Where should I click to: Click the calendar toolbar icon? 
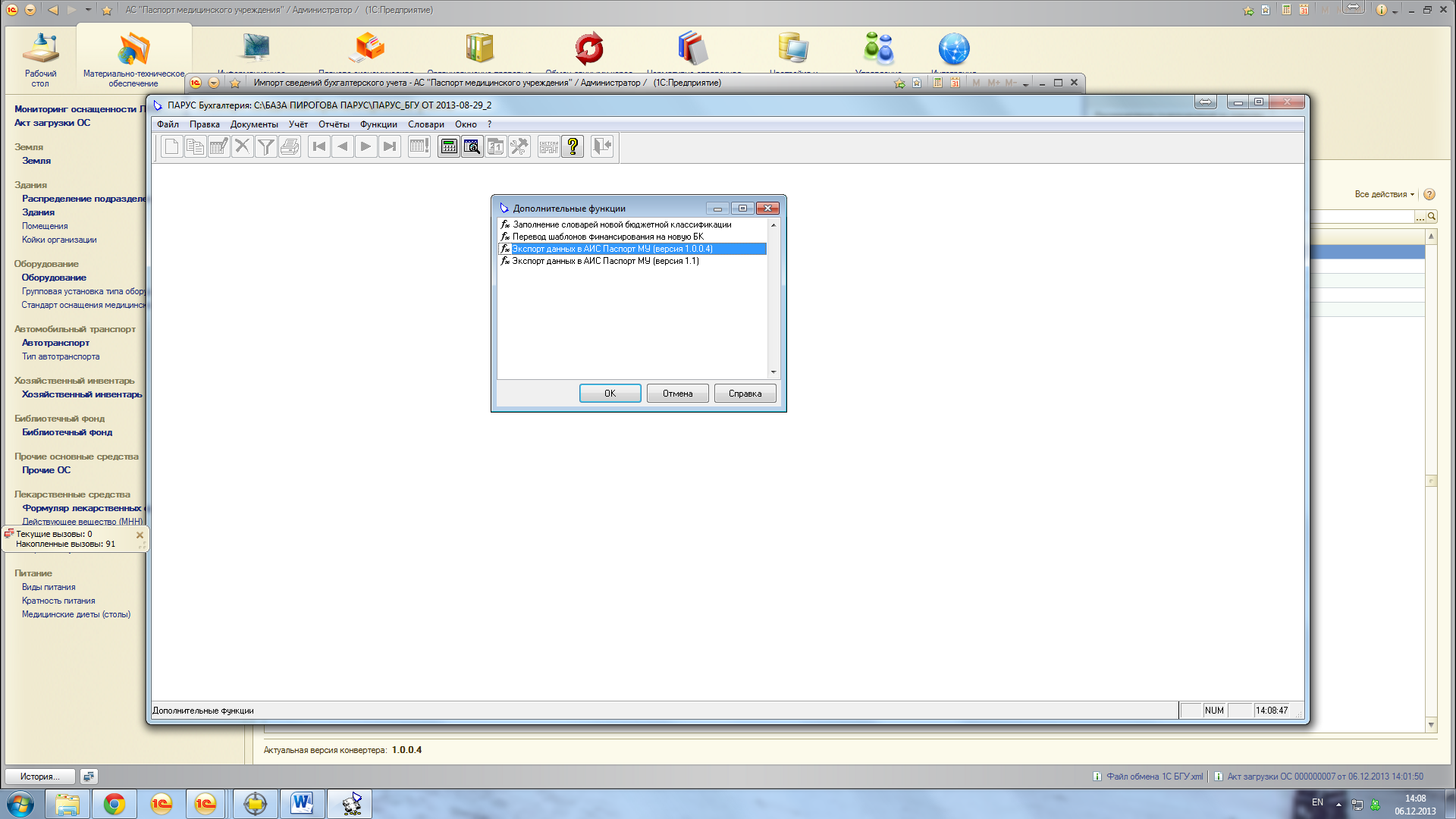[x=496, y=146]
